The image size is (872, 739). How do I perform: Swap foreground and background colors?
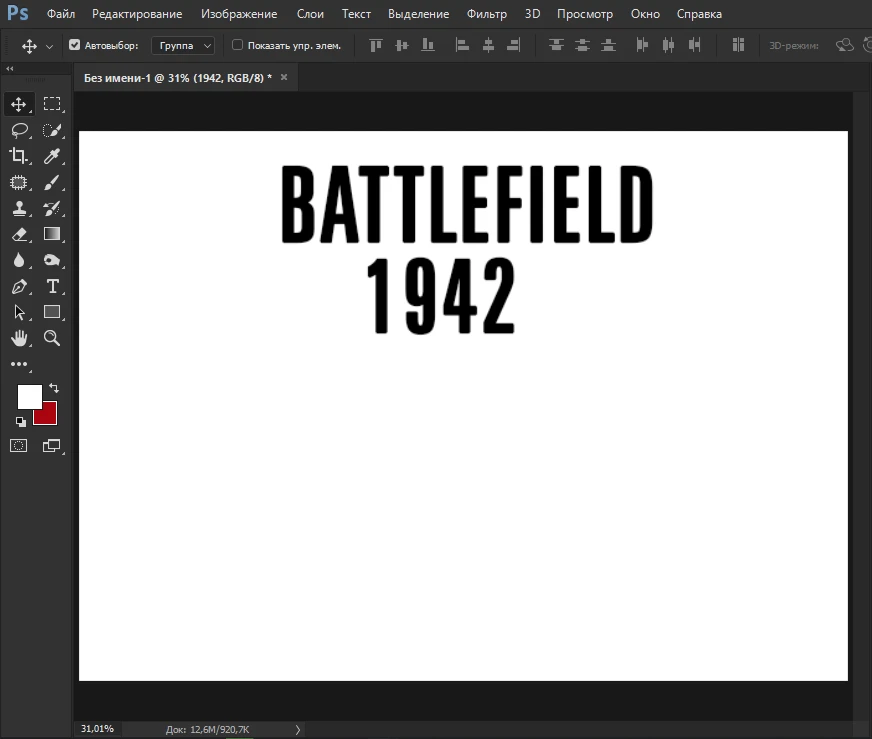tap(53, 388)
